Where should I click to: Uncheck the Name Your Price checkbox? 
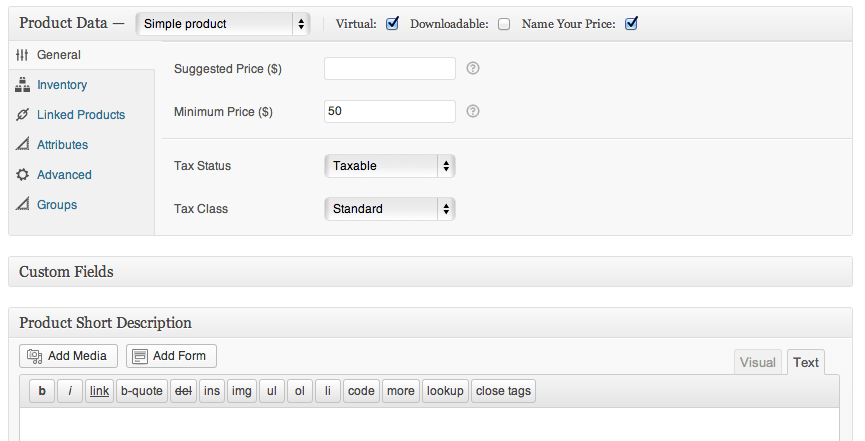(x=631, y=23)
